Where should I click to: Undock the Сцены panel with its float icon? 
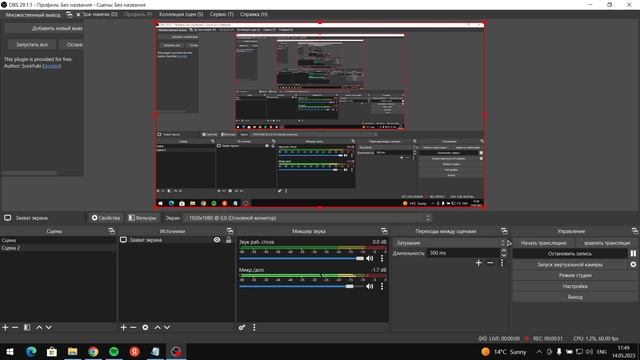click(111, 231)
